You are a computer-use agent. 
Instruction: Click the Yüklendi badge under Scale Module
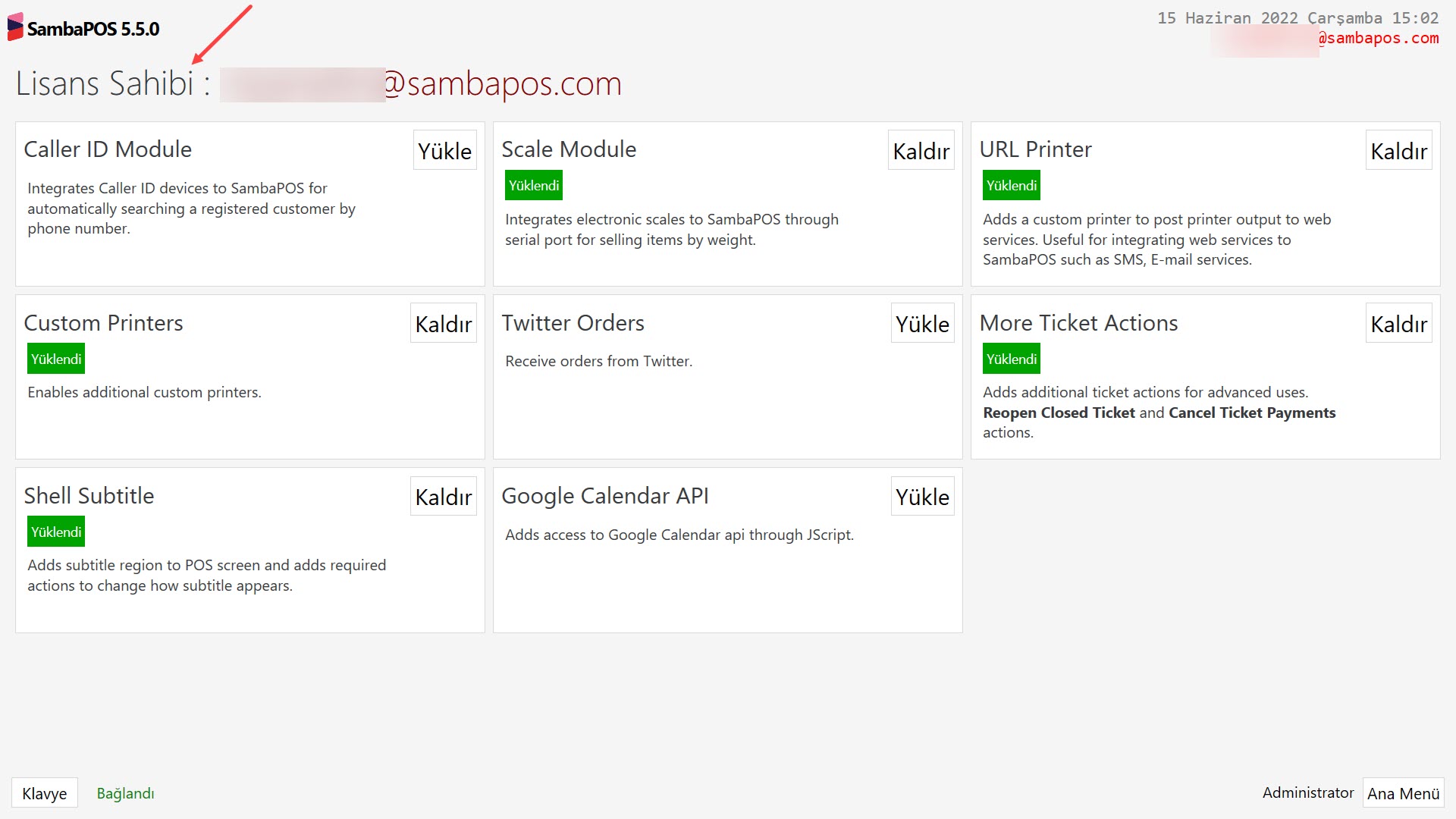click(x=533, y=184)
